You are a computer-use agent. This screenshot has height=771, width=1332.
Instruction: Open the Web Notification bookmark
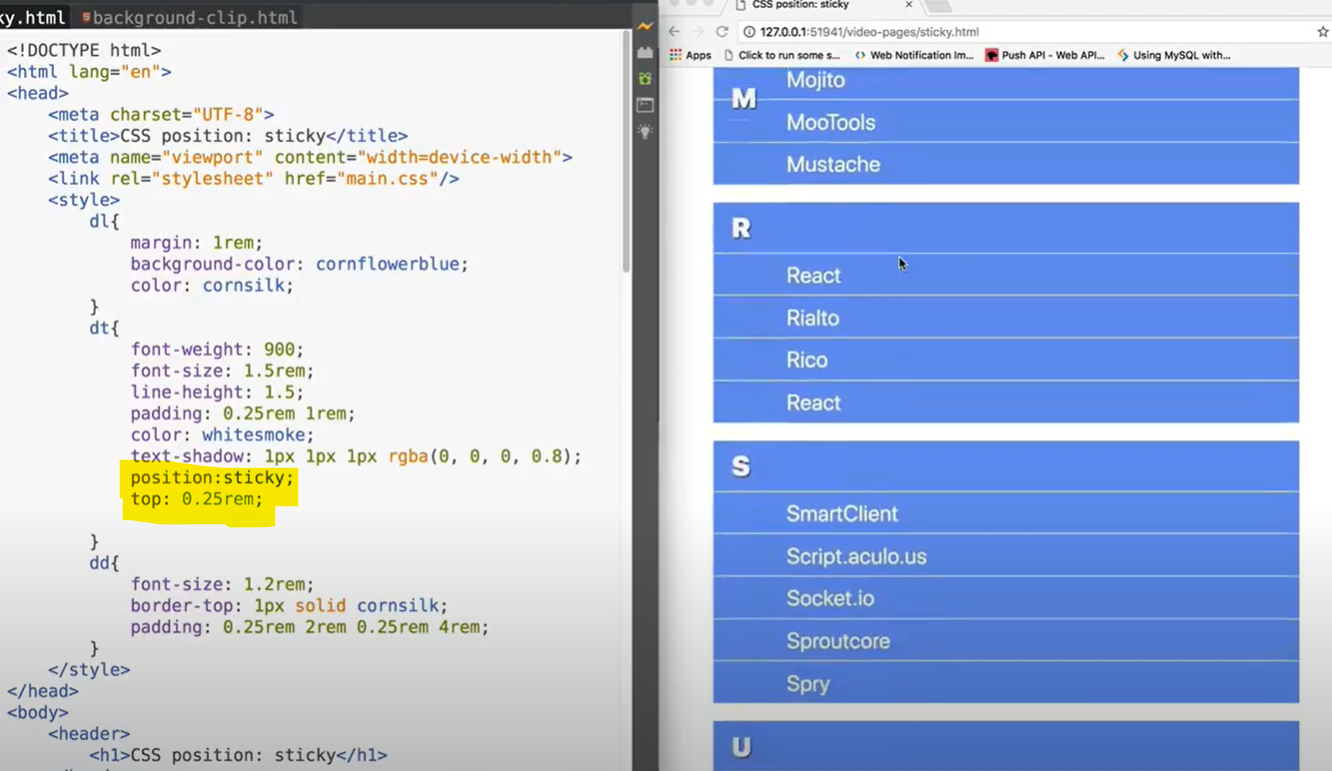pyautogui.click(x=913, y=55)
